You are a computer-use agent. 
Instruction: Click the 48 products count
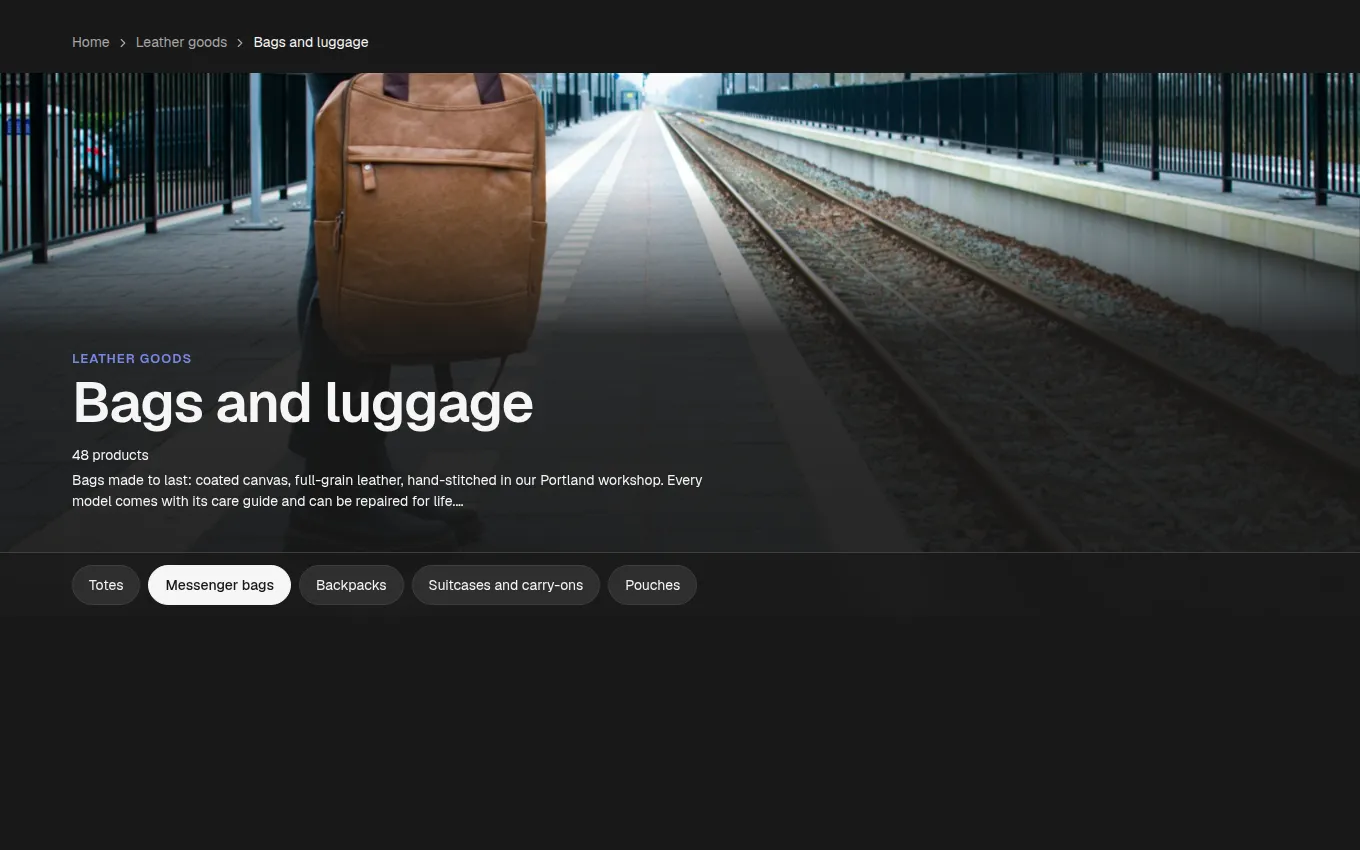110,455
